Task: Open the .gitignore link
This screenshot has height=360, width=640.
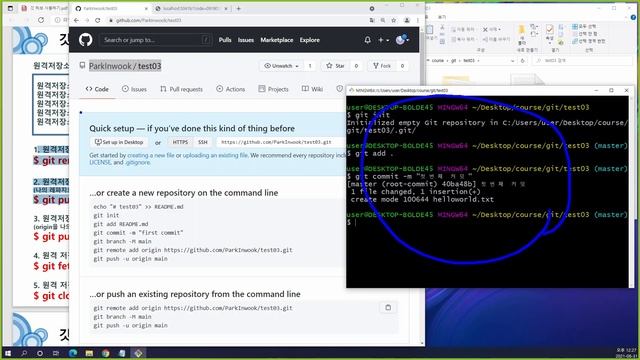Action: click(138, 162)
